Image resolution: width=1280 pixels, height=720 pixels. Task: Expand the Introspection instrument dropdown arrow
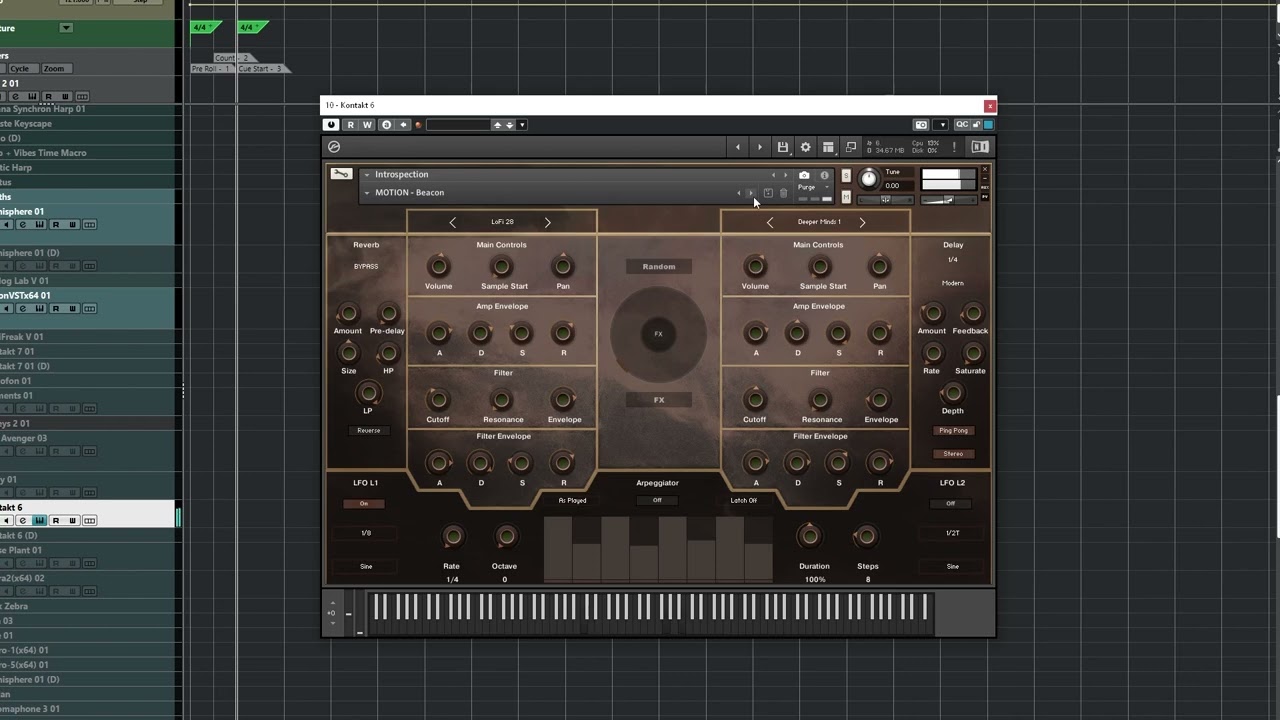tap(367, 175)
